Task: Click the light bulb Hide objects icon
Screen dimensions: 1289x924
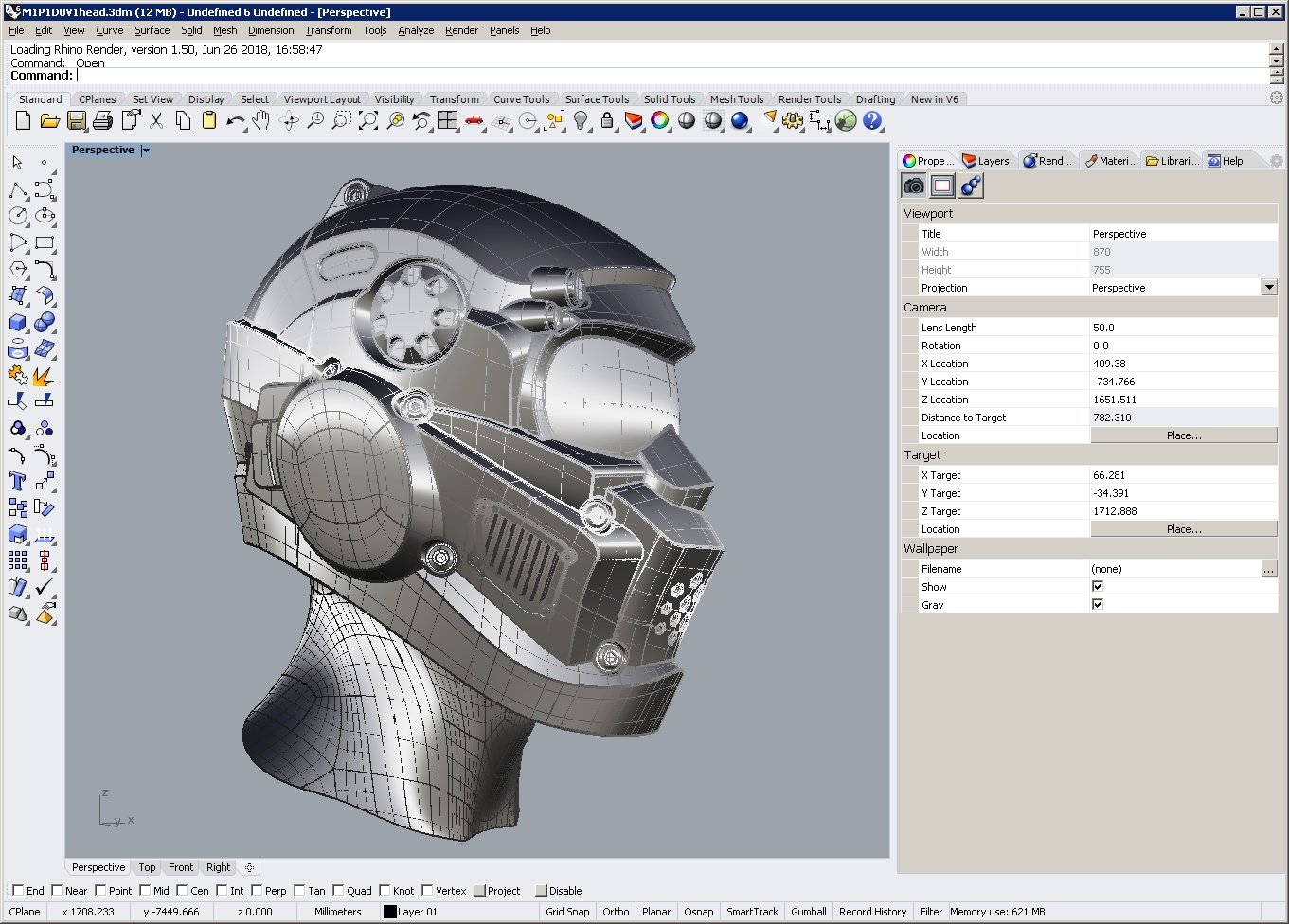Action: coord(581,120)
